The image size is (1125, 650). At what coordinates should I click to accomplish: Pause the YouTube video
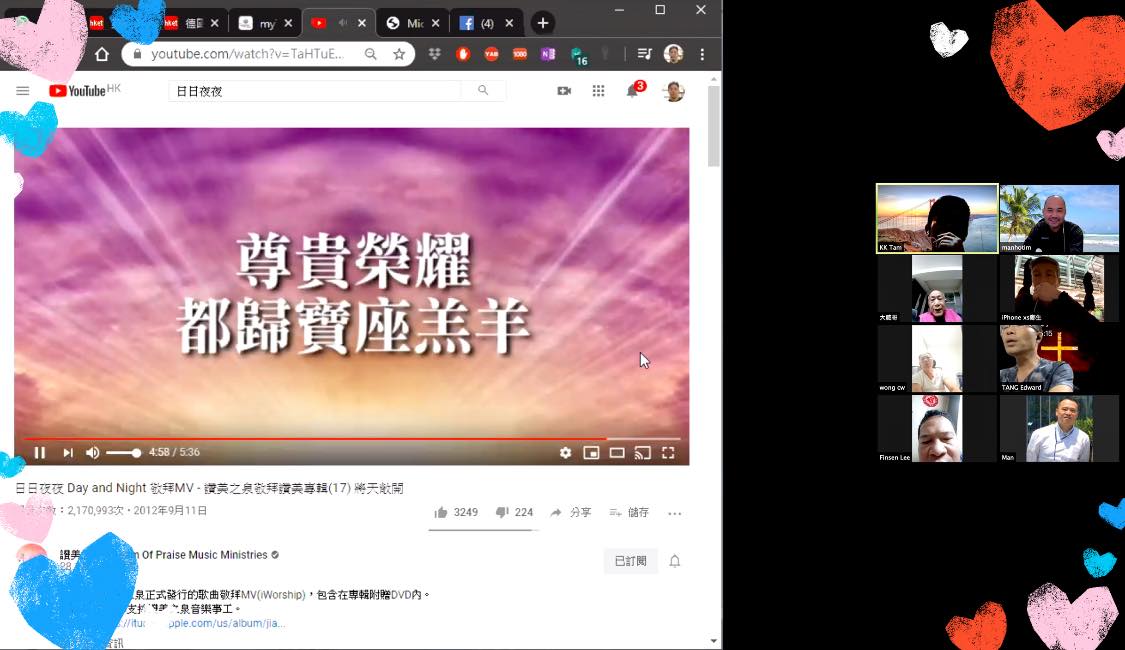(x=39, y=453)
